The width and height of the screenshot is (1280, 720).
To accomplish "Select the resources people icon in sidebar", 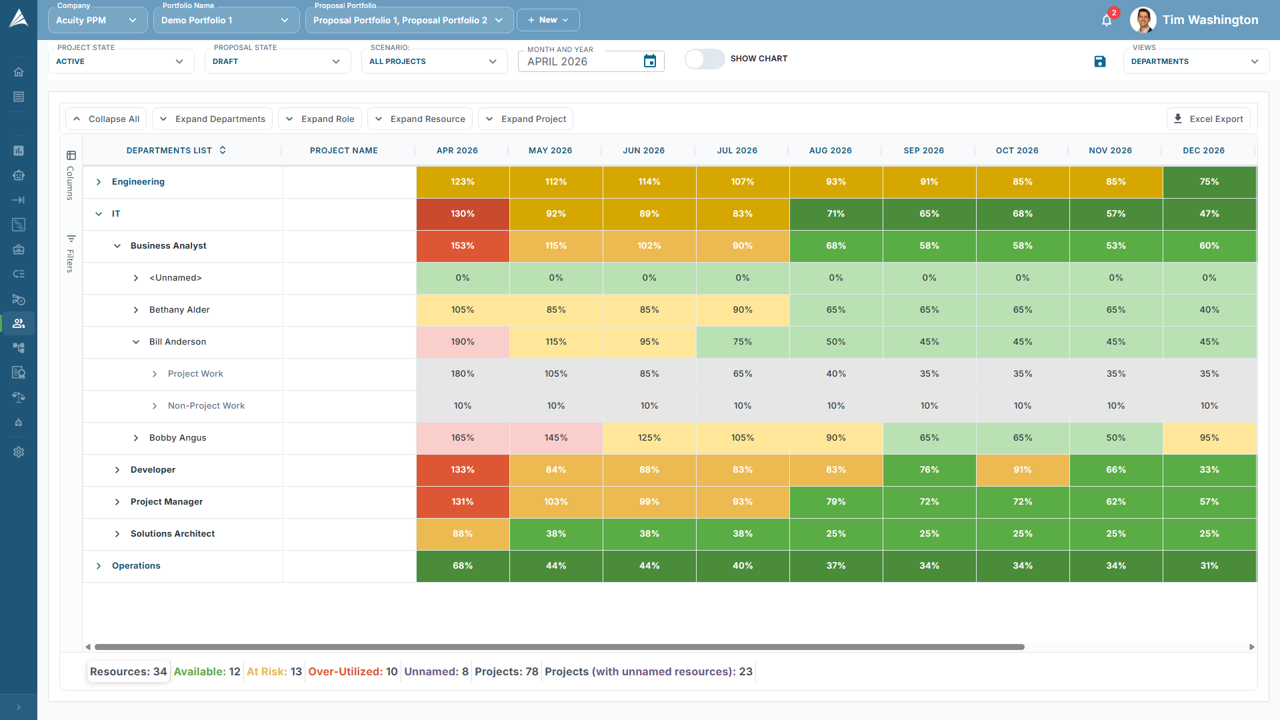I will [18, 324].
